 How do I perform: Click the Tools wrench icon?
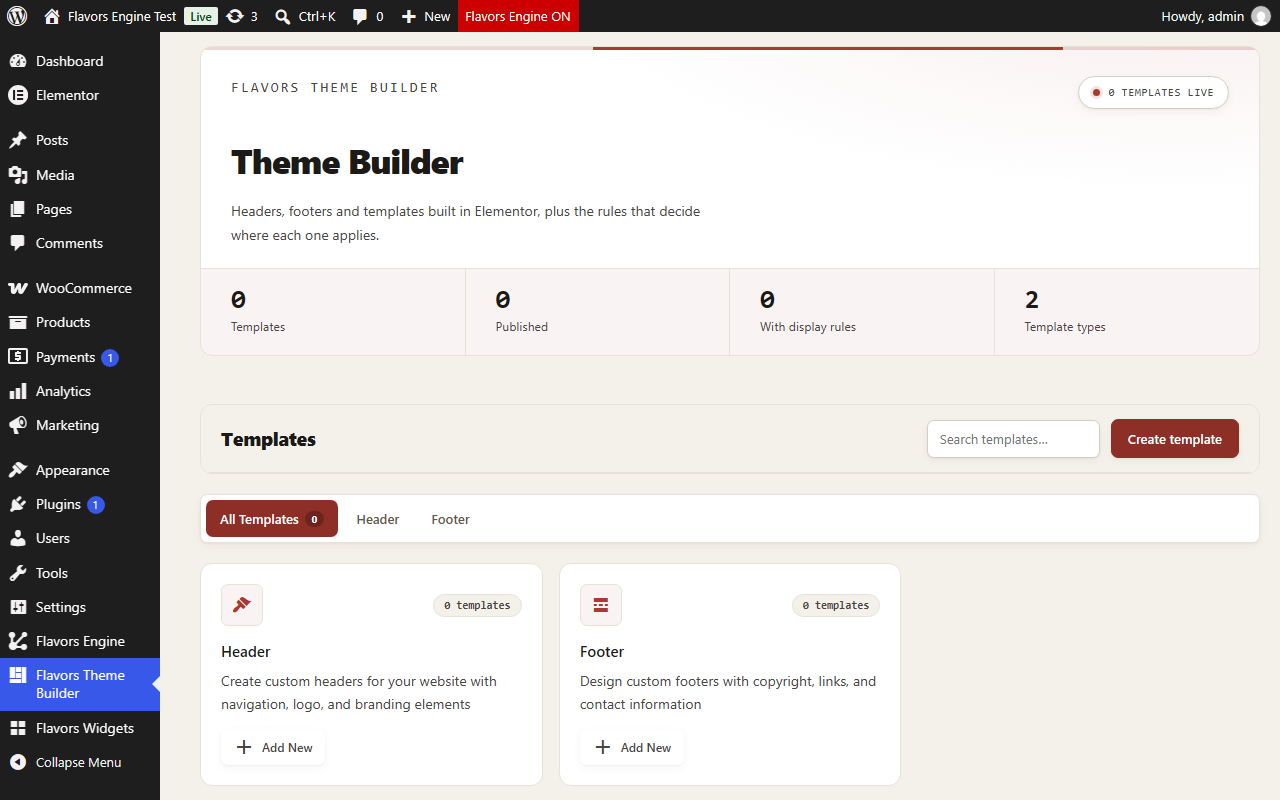(x=17, y=573)
